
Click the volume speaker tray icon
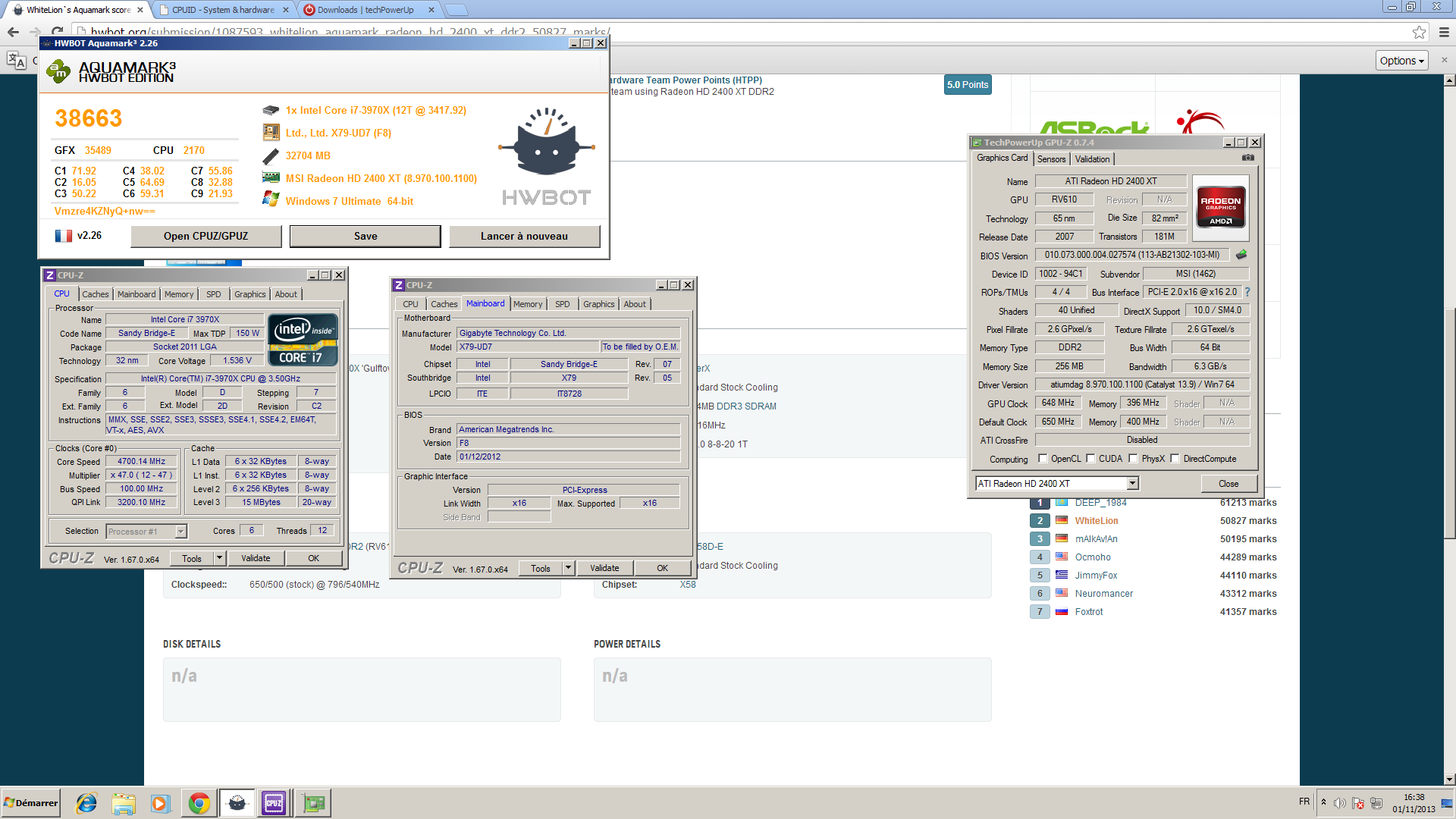1340,803
